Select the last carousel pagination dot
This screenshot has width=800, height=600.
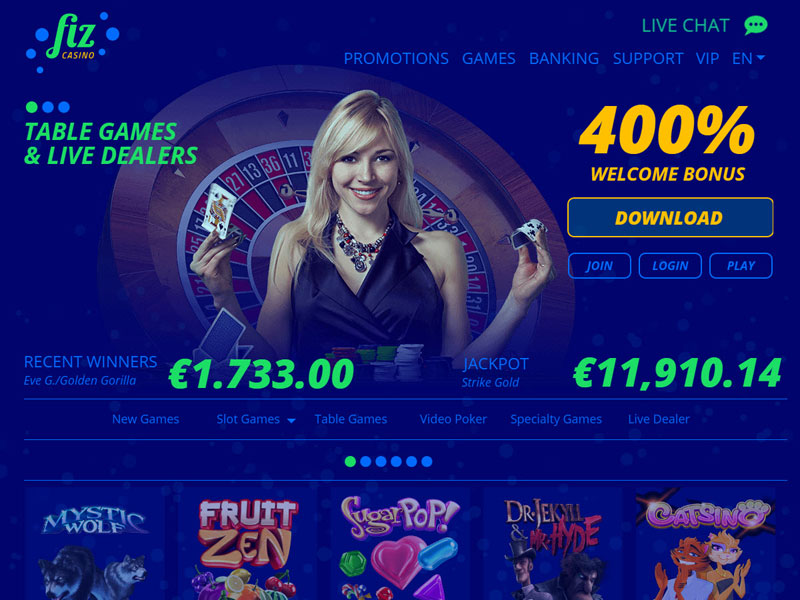coord(427,461)
